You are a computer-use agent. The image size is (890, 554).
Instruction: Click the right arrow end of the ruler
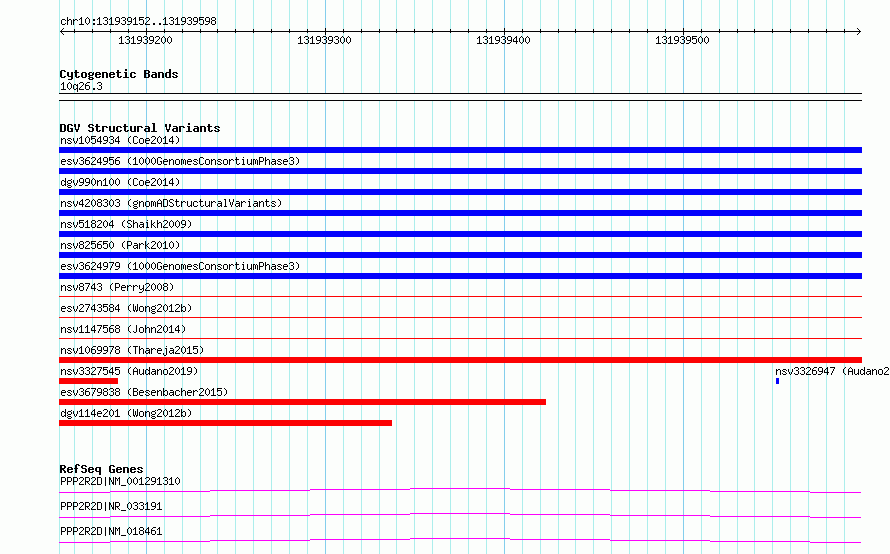click(859, 32)
